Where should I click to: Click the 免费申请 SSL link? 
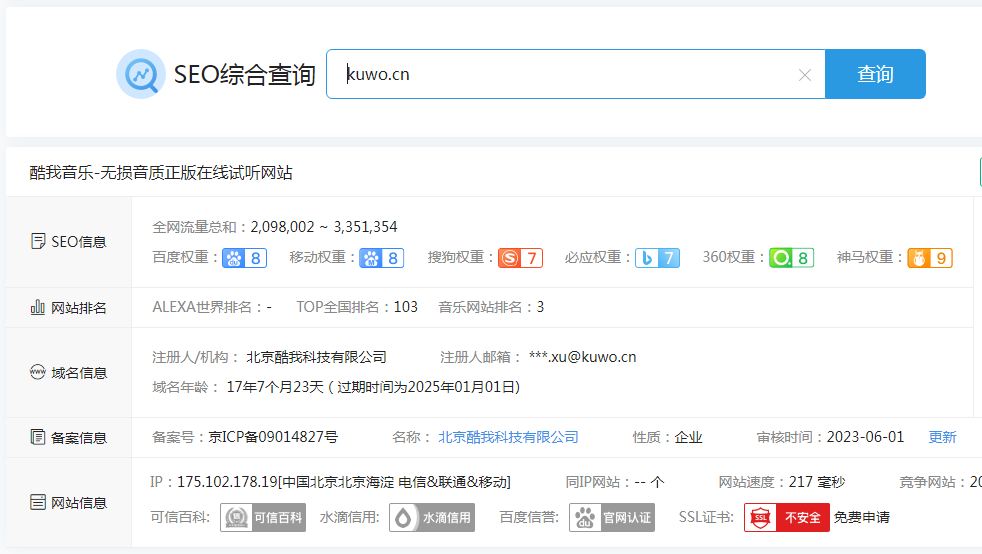862,518
